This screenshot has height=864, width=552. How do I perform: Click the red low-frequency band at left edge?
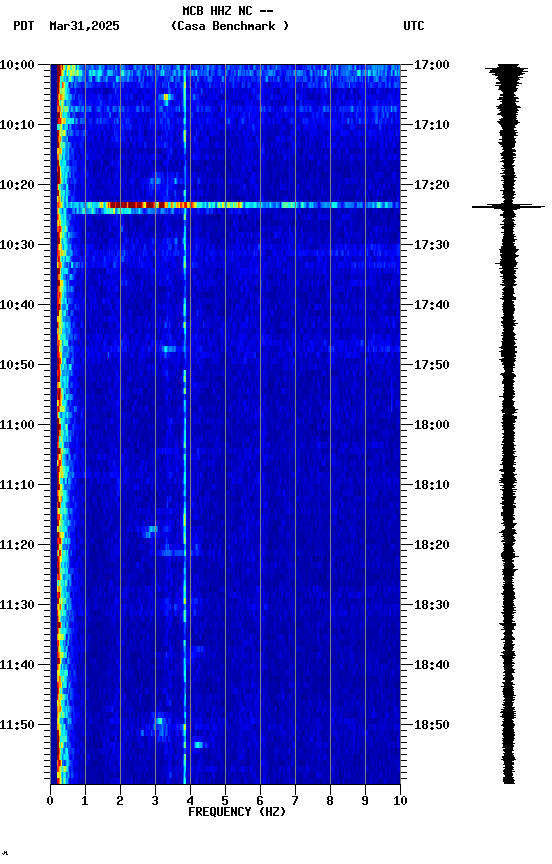58,424
